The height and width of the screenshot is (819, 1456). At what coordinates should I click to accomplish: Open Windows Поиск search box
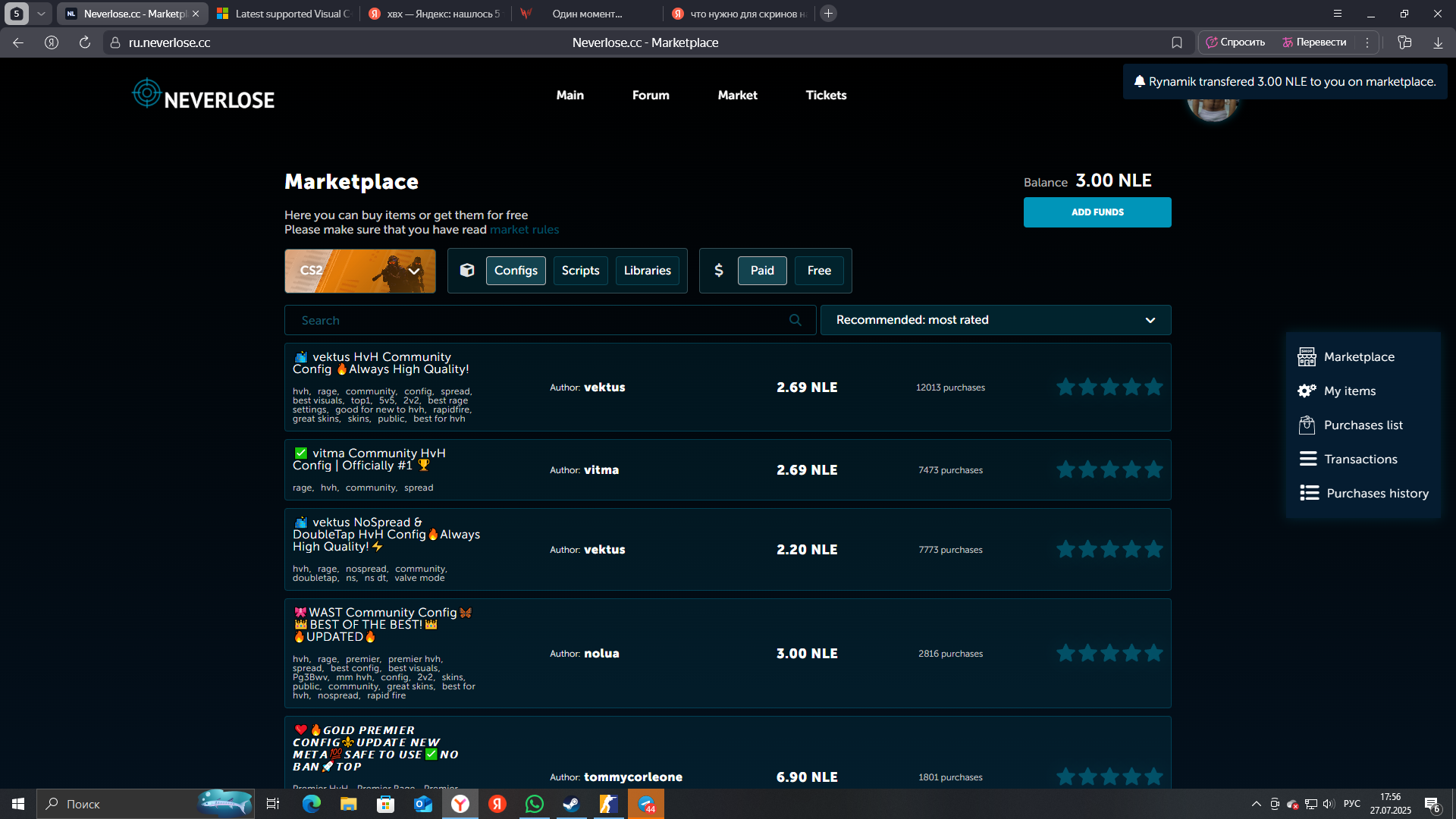tap(146, 804)
